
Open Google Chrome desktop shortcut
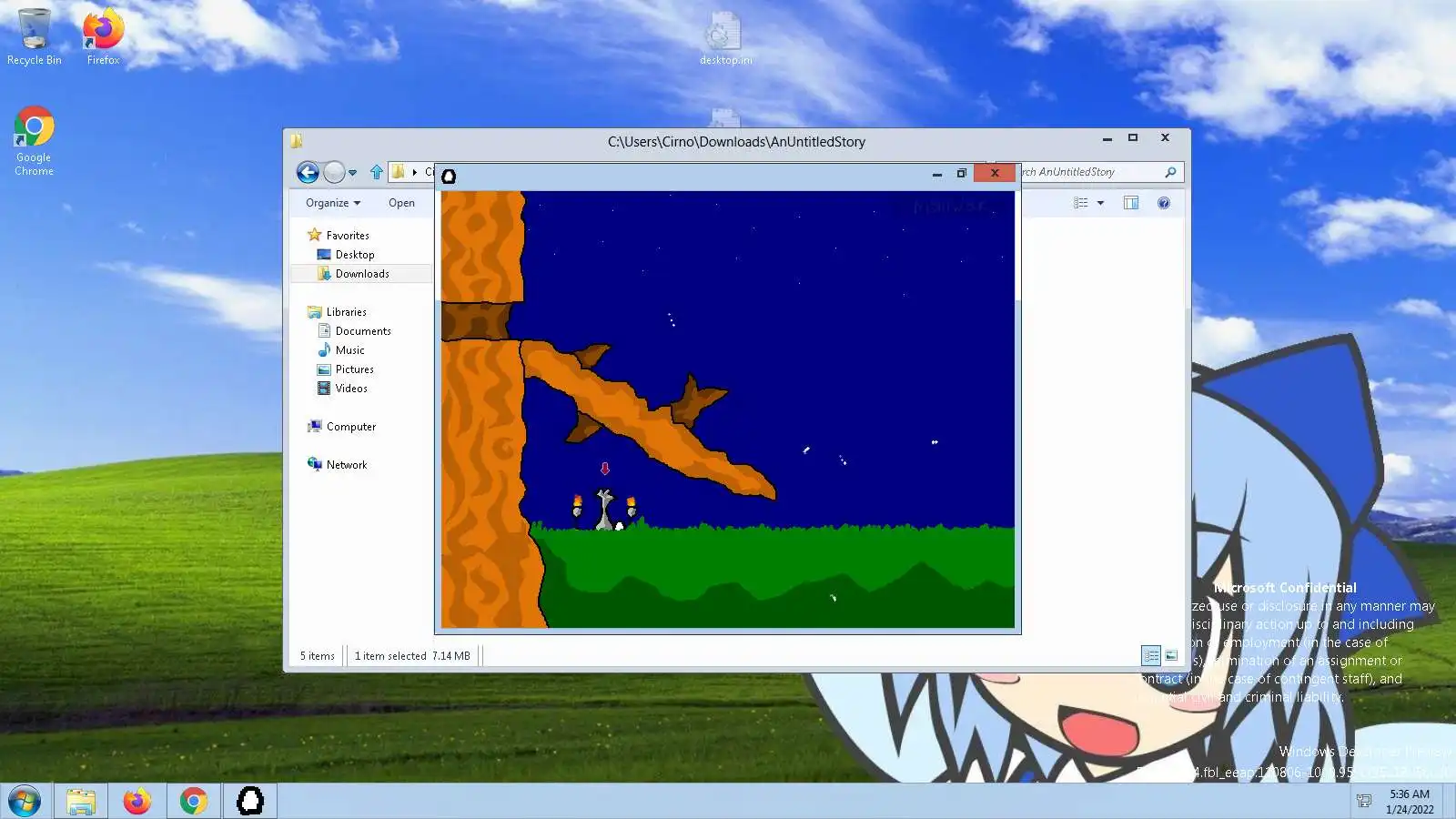click(34, 141)
